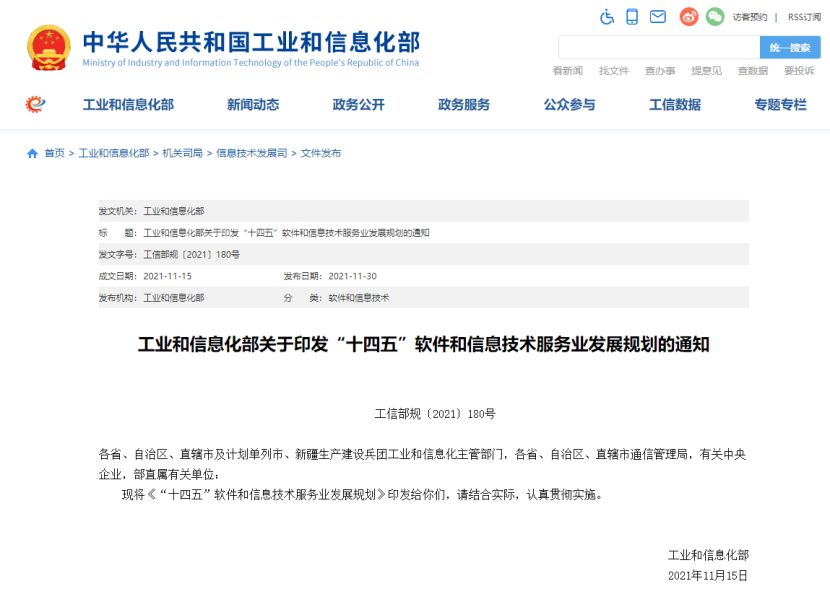The image size is (830, 595).
Task: Click the 发布机构 value 工业和信息化部
Action: (174, 298)
